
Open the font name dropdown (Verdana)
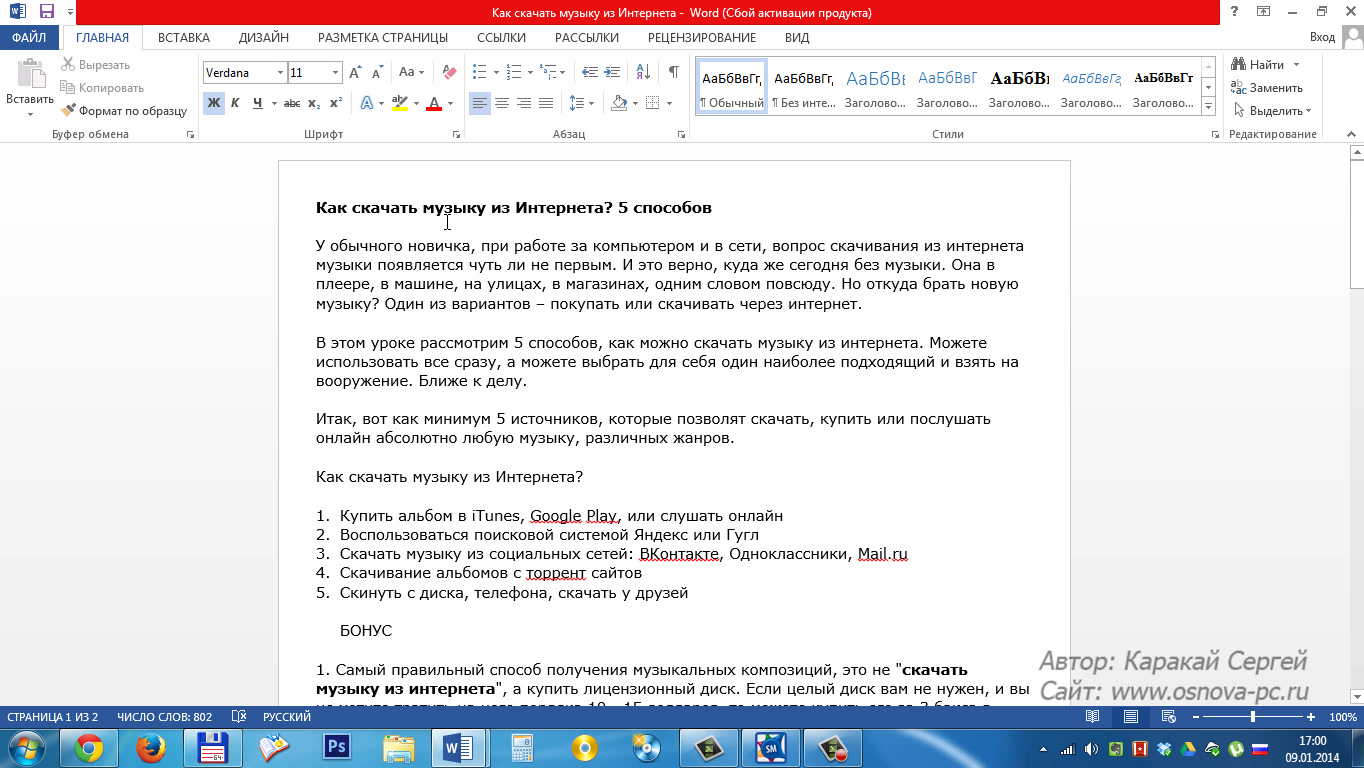click(279, 73)
